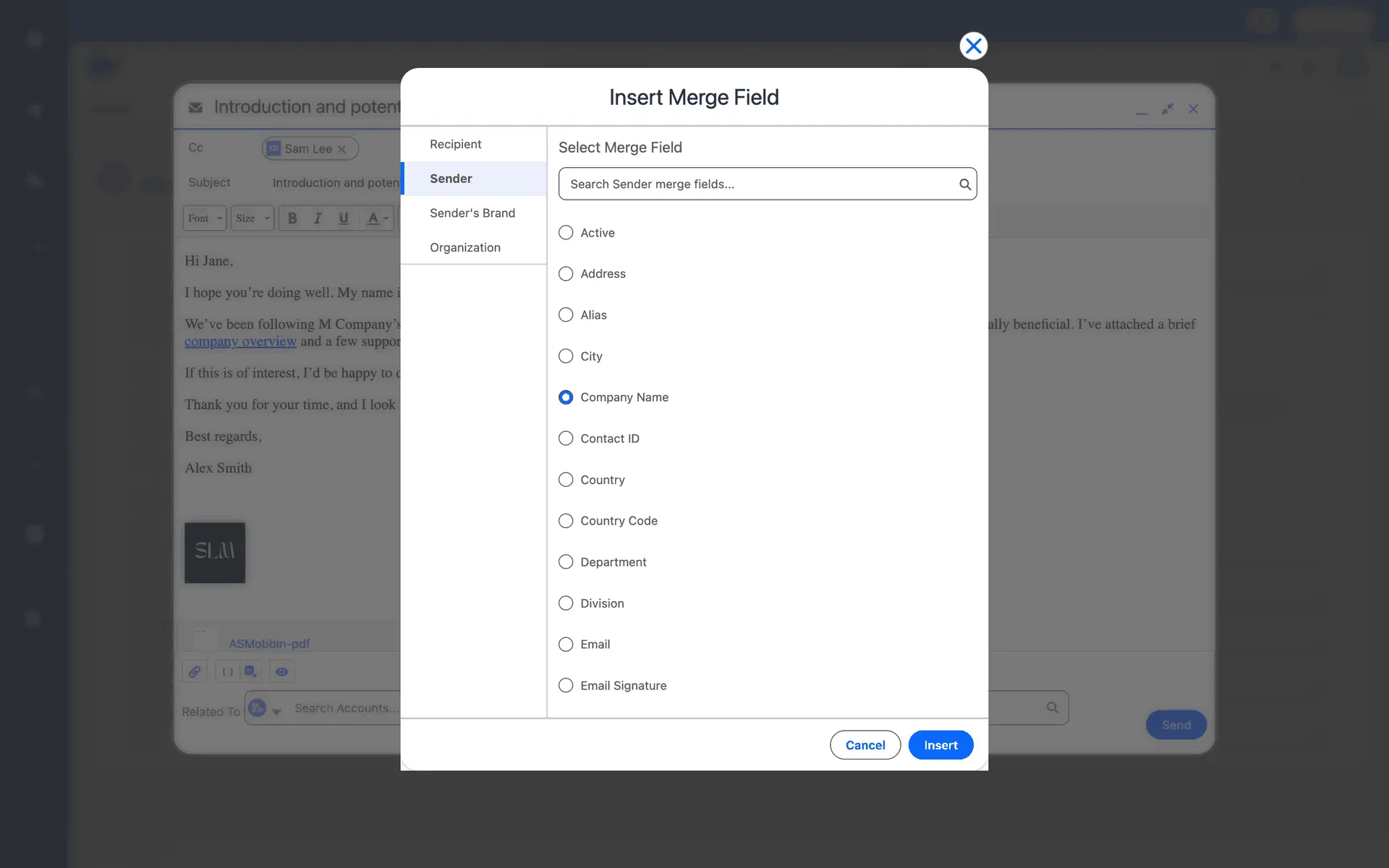The height and width of the screenshot is (868, 1389).
Task: Click the Bold formatting icon
Action: pos(292,218)
